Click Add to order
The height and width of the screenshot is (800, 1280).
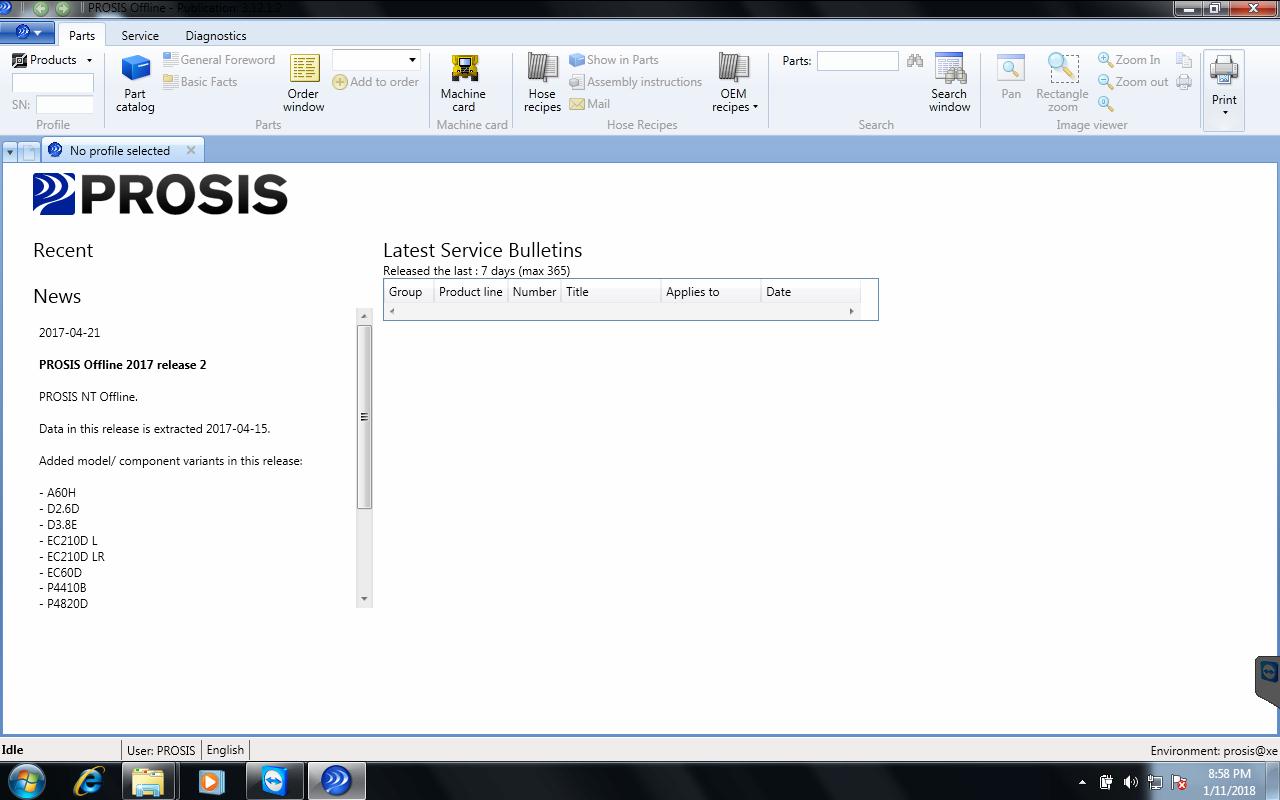(x=376, y=82)
